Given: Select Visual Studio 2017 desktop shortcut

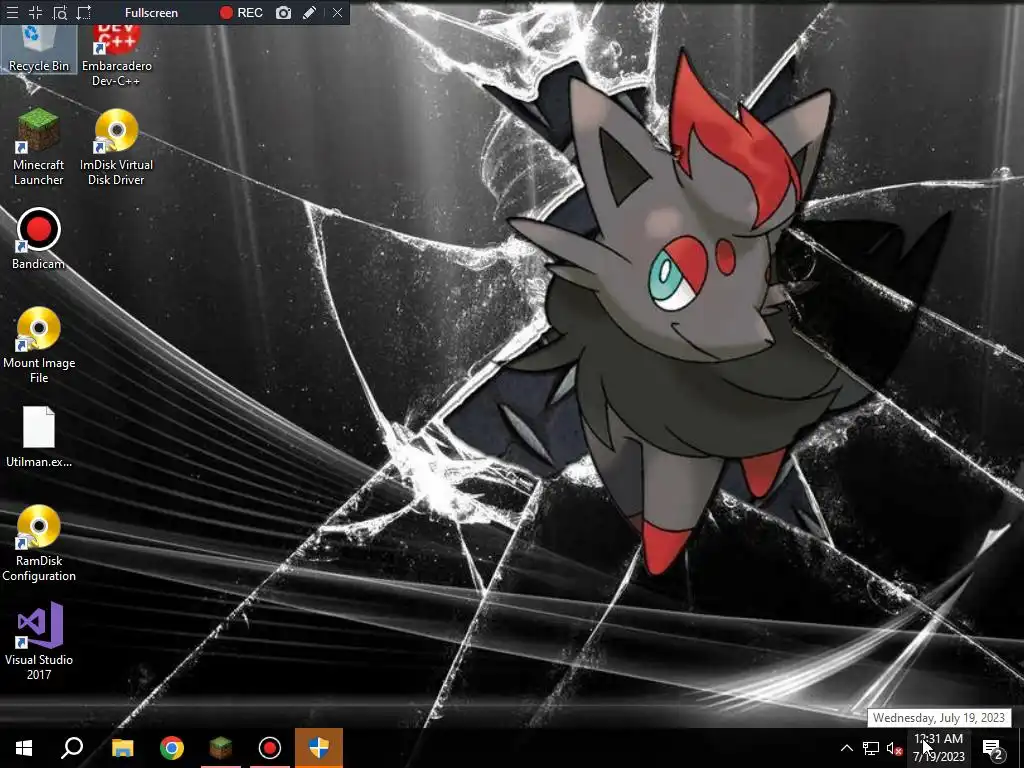Looking at the screenshot, I should pyautogui.click(x=39, y=641).
